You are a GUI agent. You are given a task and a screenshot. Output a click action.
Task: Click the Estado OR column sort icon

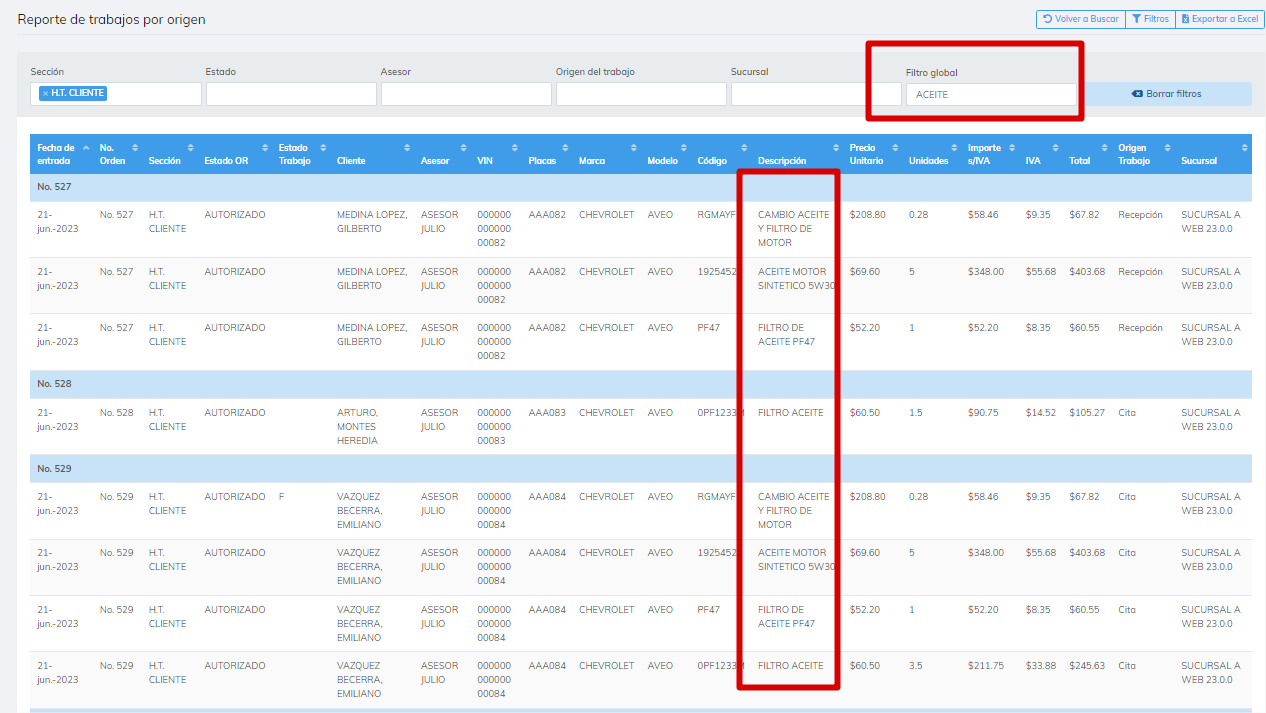click(x=265, y=148)
